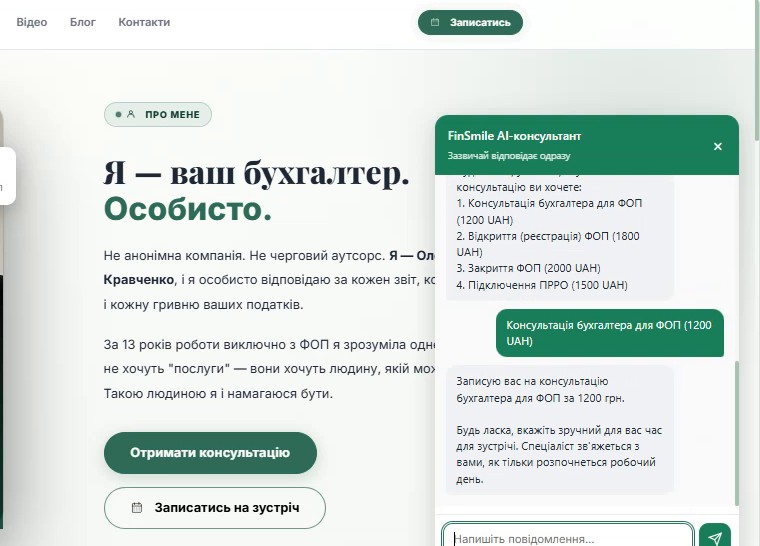Click the Записатись header button
The height and width of the screenshot is (546, 760).
click(470, 22)
